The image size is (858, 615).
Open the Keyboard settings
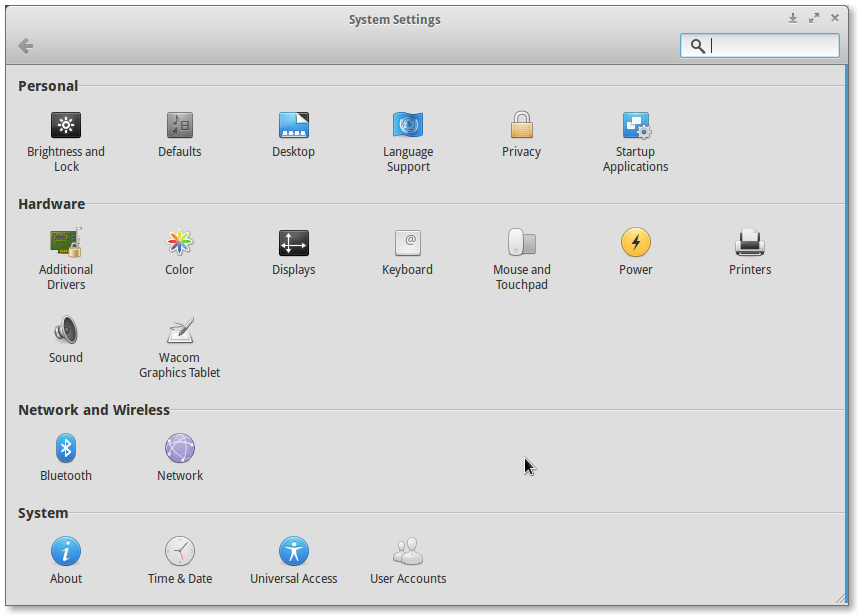pyautogui.click(x=407, y=242)
